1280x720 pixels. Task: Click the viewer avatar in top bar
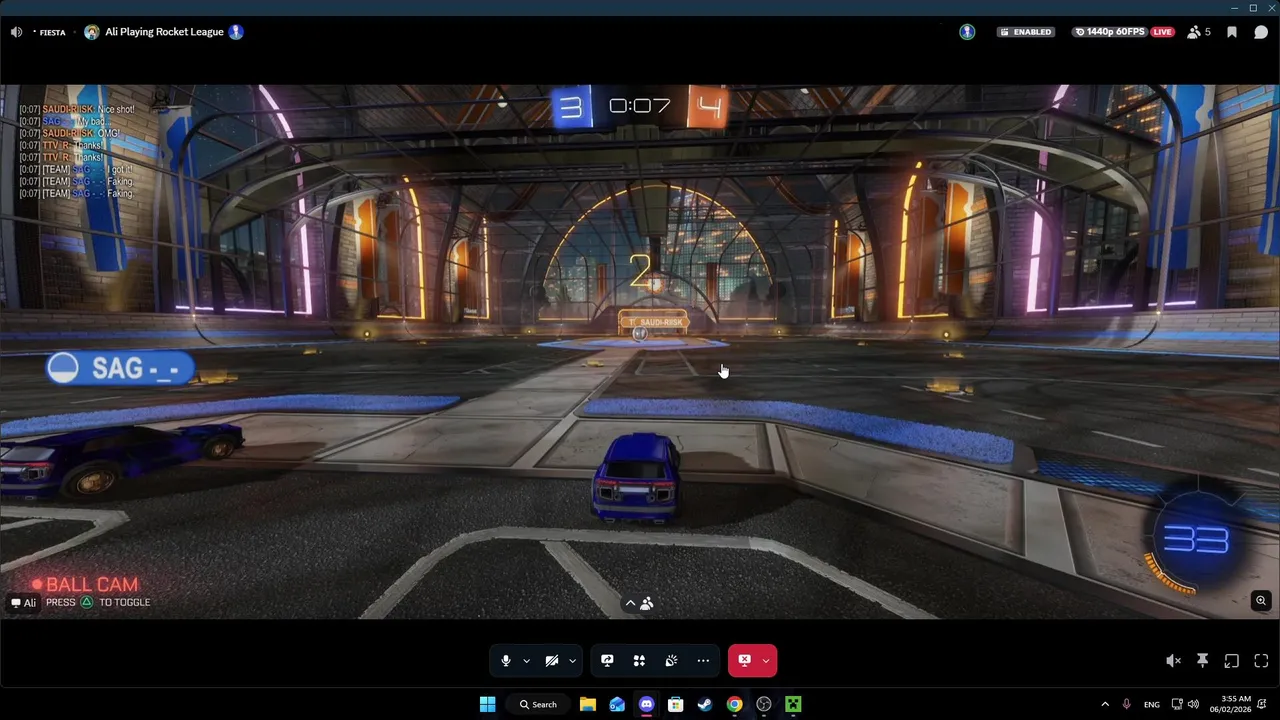click(967, 32)
